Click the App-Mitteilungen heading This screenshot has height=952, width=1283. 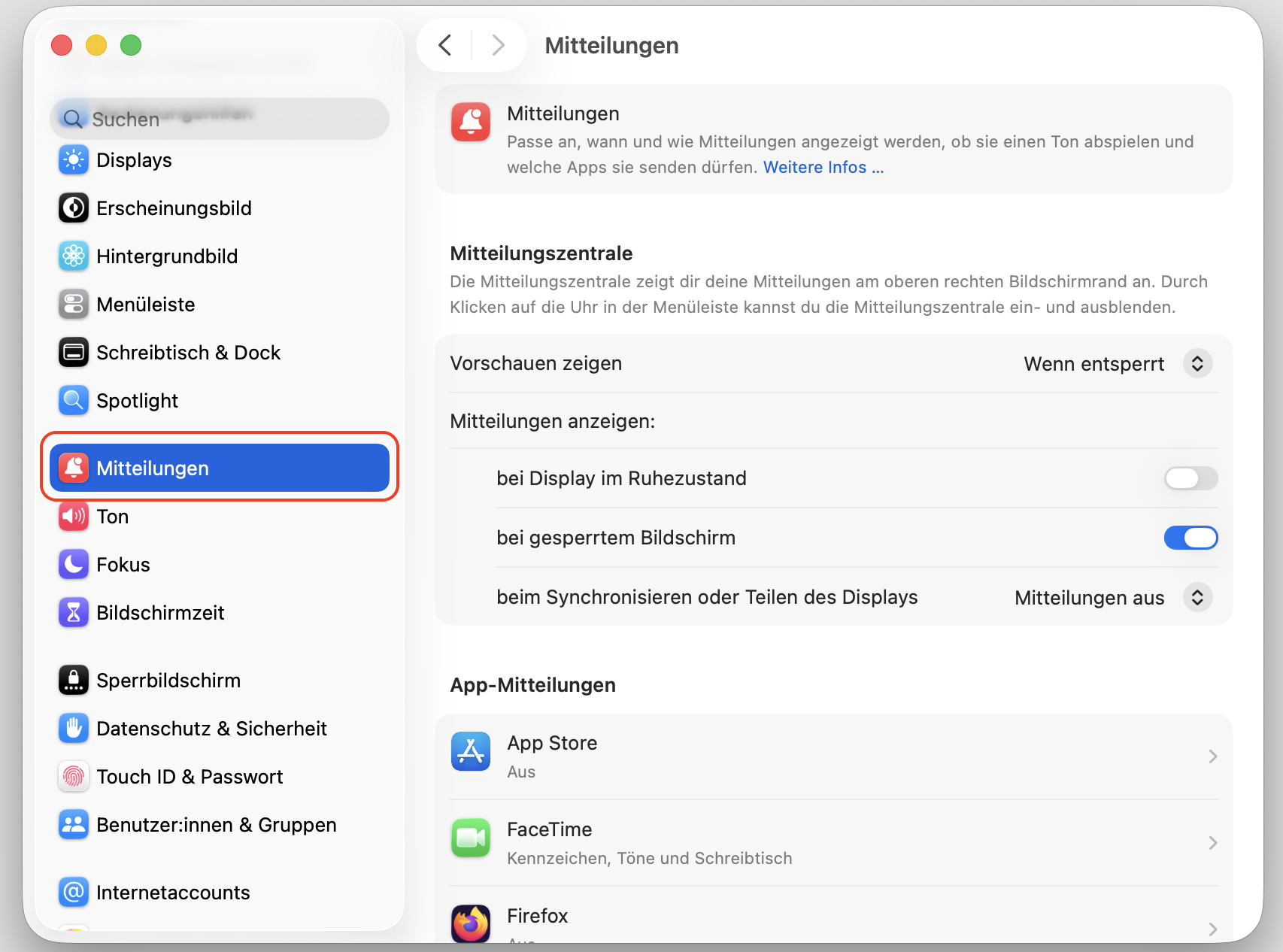(x=533, y=685)
